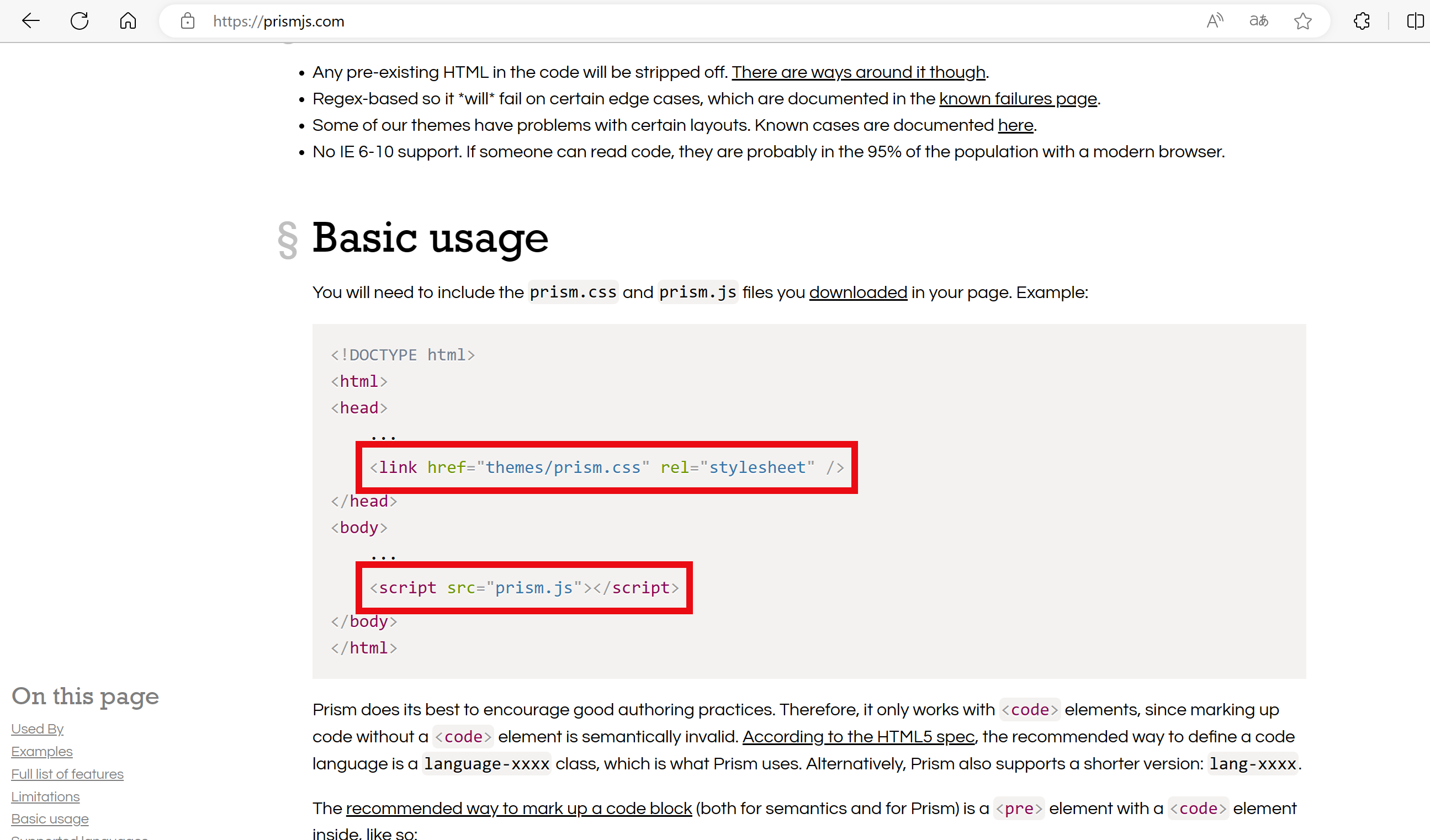Click the browser back arrow
This screenshot has width=1430, height=840.
(x=31, y=21)
